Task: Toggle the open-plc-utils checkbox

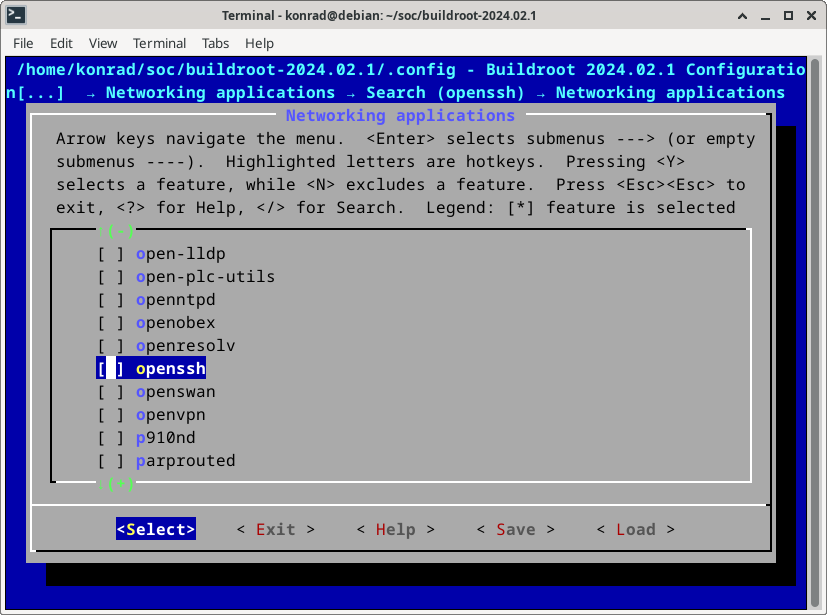Action: (x=111, y=277)
